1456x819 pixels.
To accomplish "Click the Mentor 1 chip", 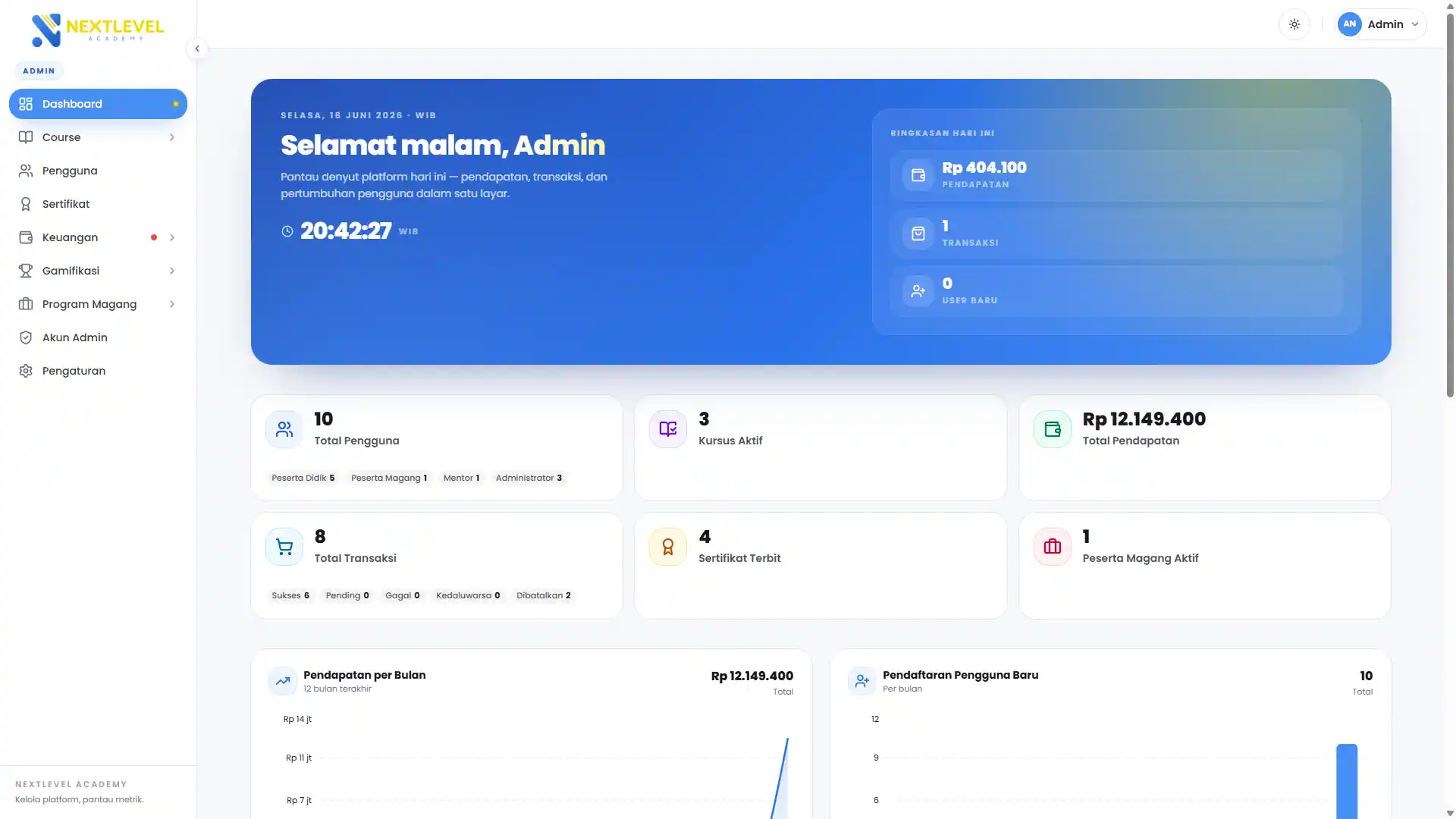I will [461, 478].
